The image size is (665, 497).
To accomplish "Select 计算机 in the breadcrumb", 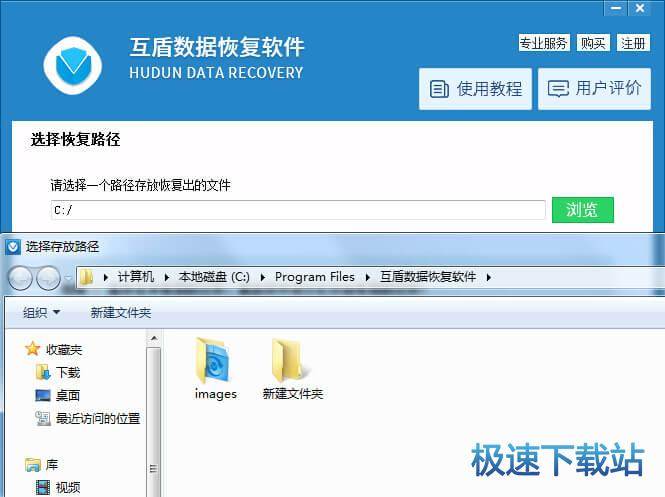I will click(x=136, y=277).
